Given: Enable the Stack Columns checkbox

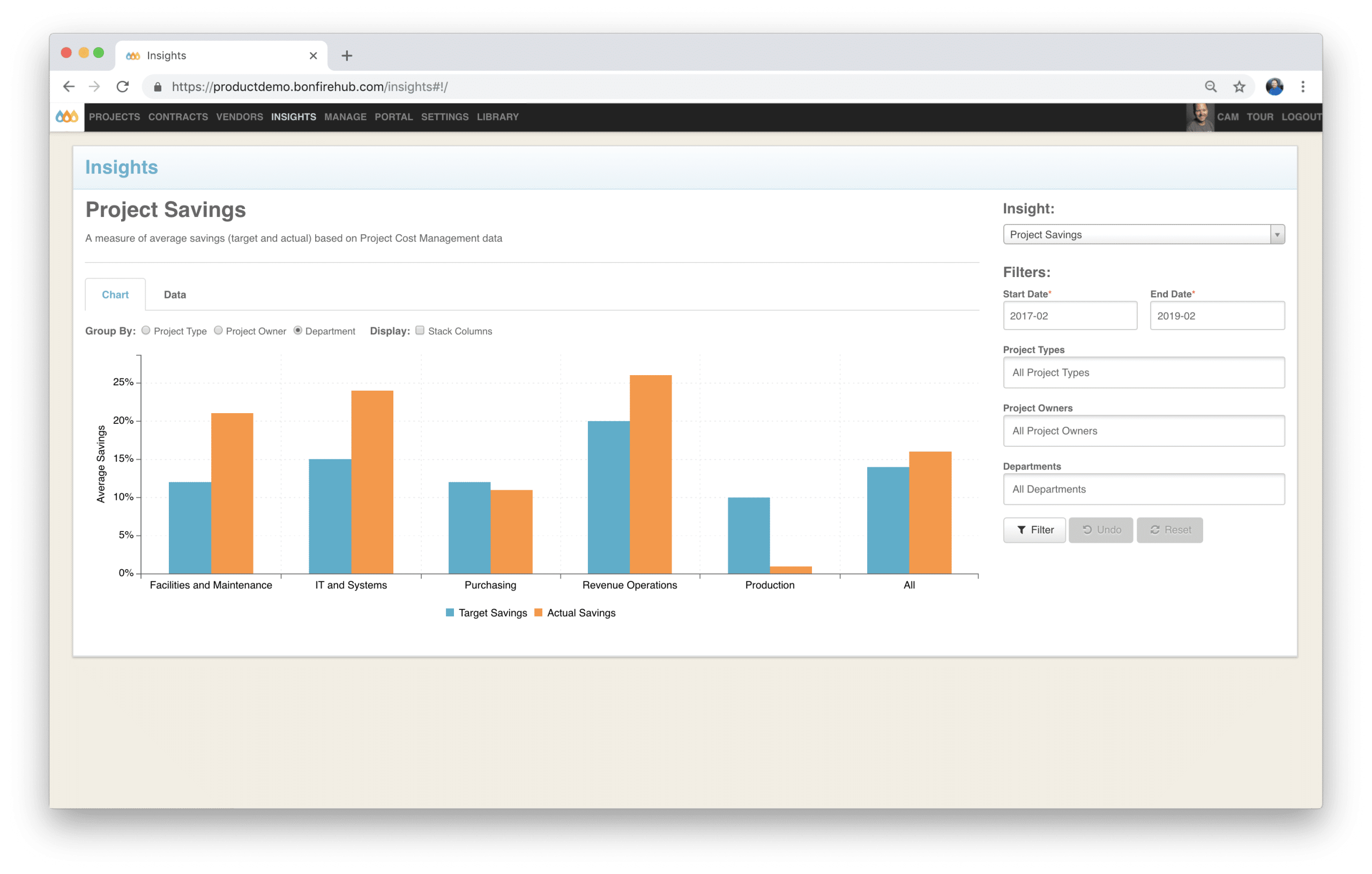Looking at the screenshot, I should click(420, 331).
